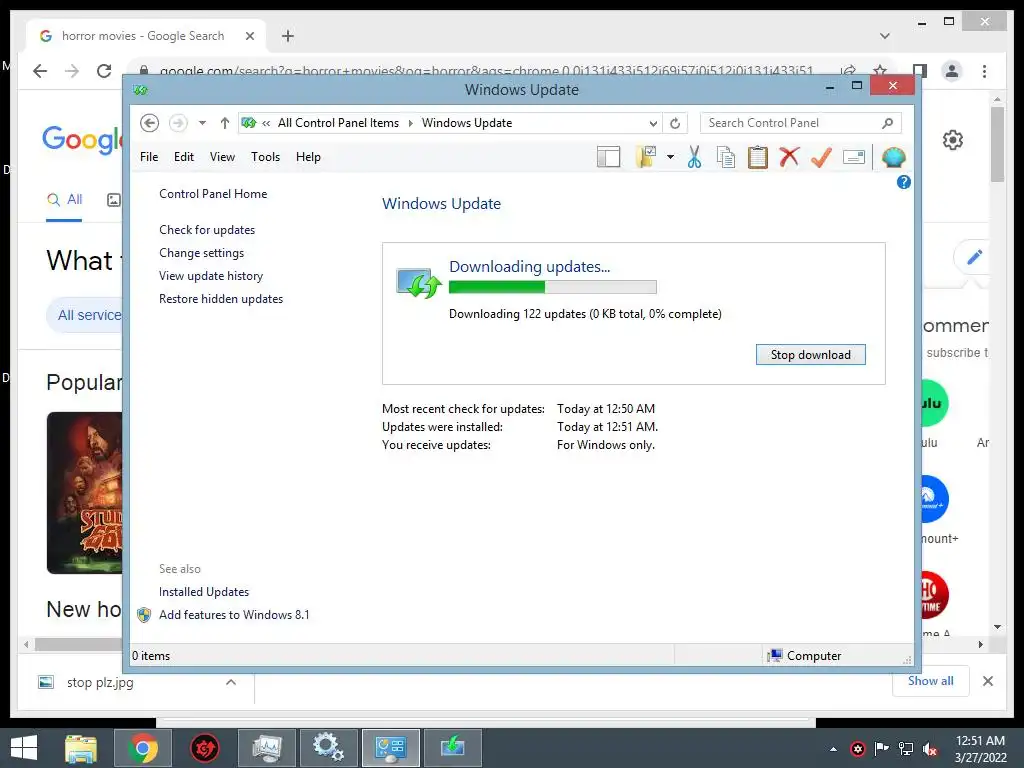Open the Help menu
1024x768 pixels.
tap(308, 157)
